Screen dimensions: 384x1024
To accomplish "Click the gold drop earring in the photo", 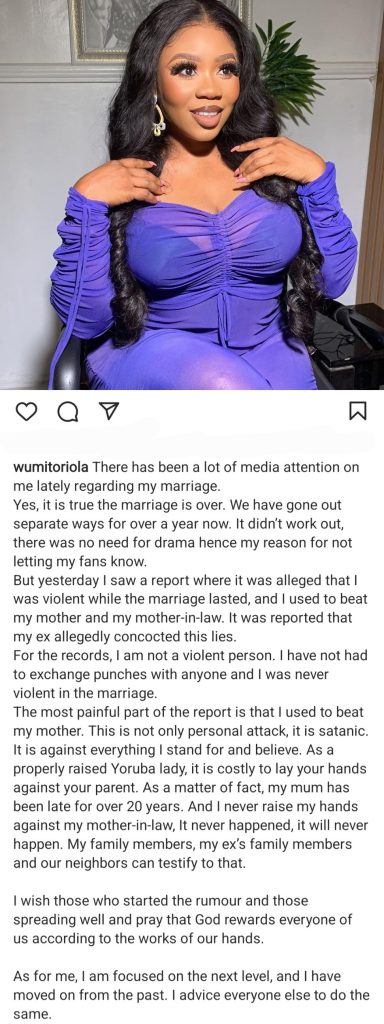I will click(158, 116).
